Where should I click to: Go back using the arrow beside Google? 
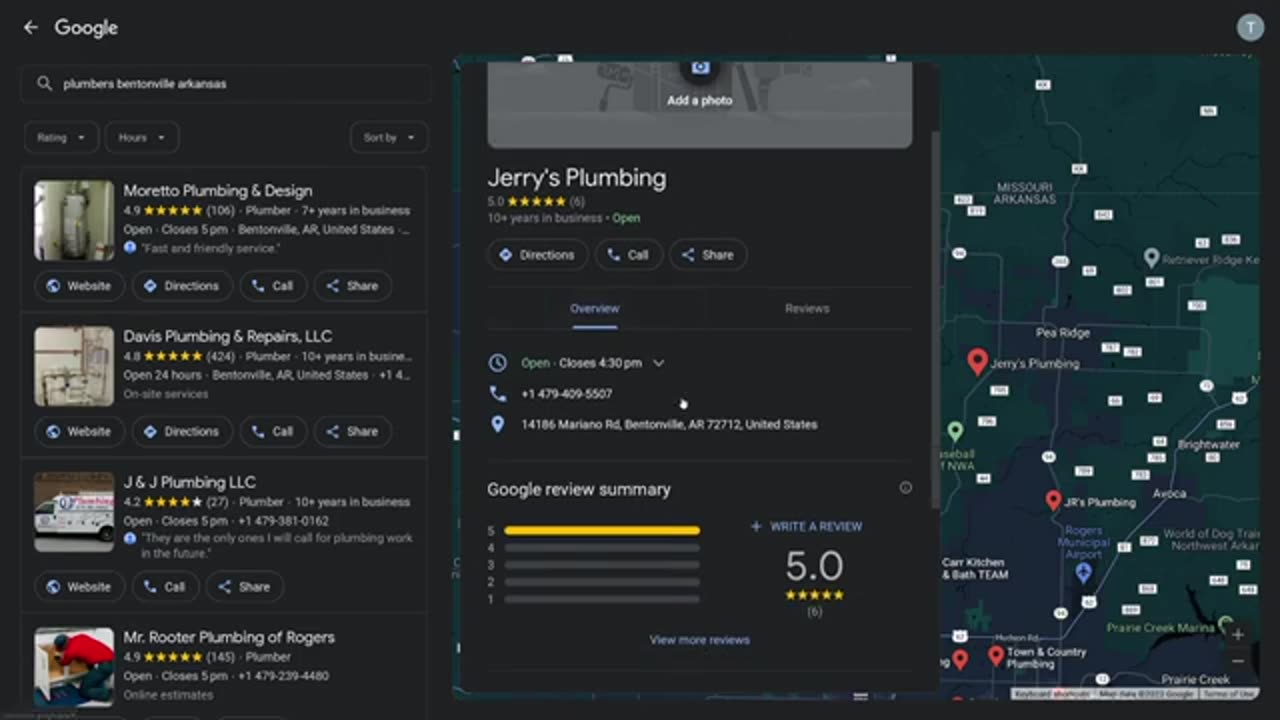pyautogui.click(x=30, y=28)
